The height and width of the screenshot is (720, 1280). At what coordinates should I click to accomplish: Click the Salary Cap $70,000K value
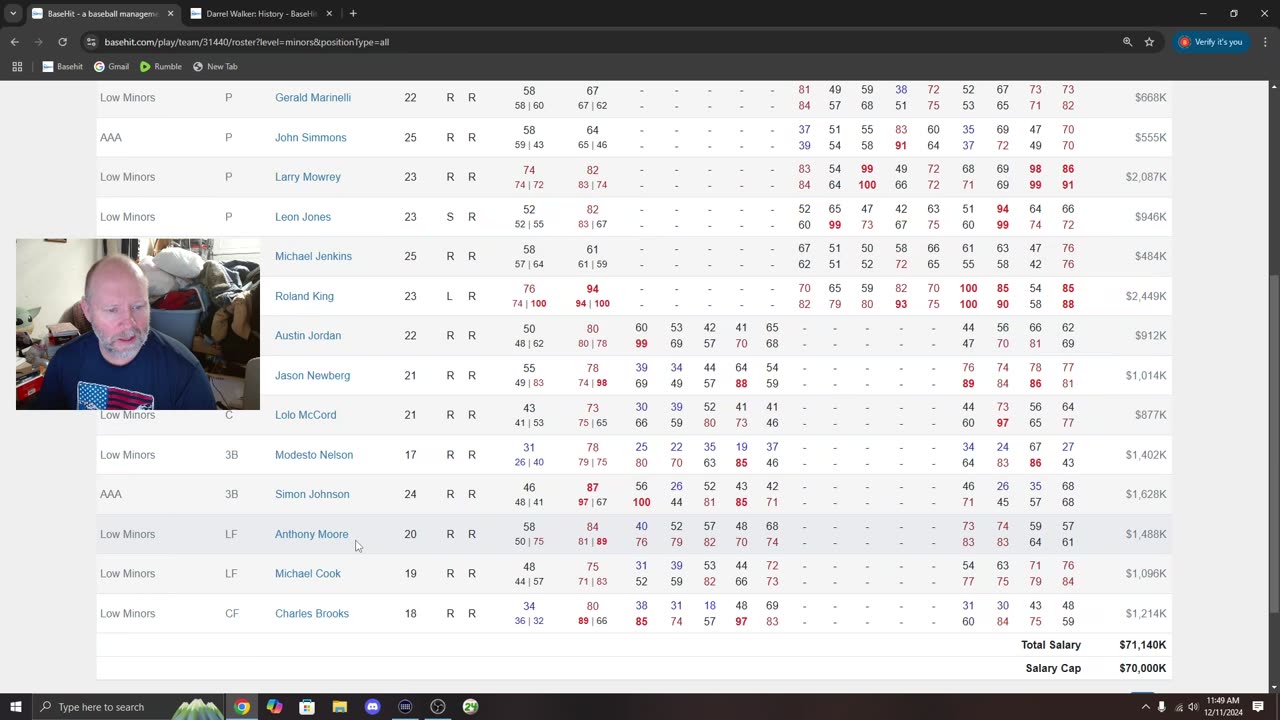[x=1142, y=668]
